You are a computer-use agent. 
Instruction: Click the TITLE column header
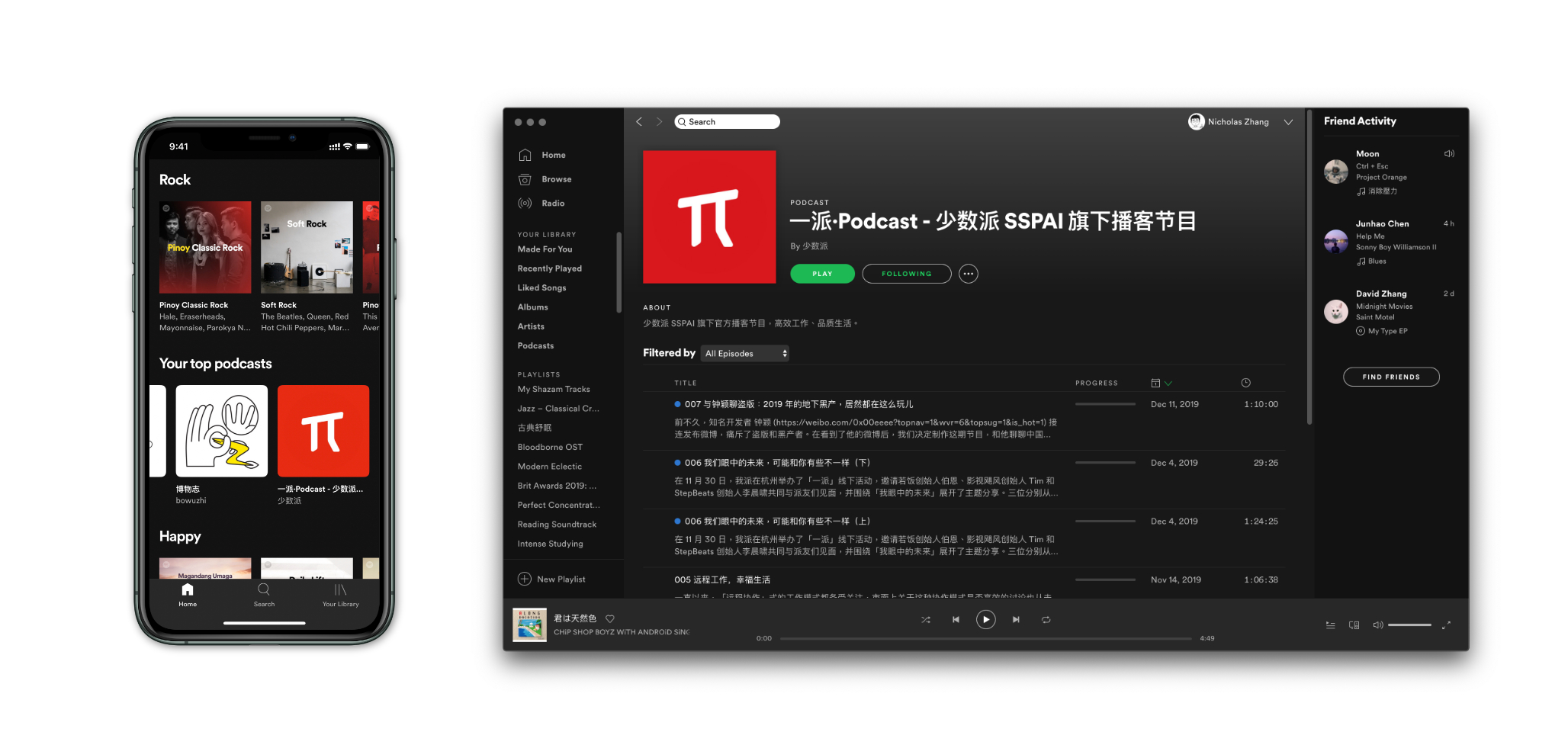(x=686, y=383)
